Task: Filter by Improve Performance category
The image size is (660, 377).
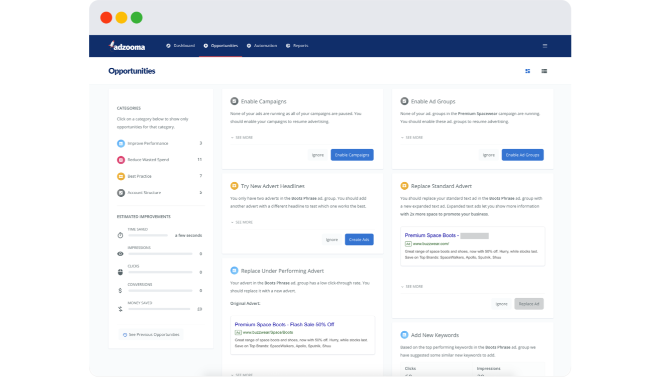Action: pos(160,143)
